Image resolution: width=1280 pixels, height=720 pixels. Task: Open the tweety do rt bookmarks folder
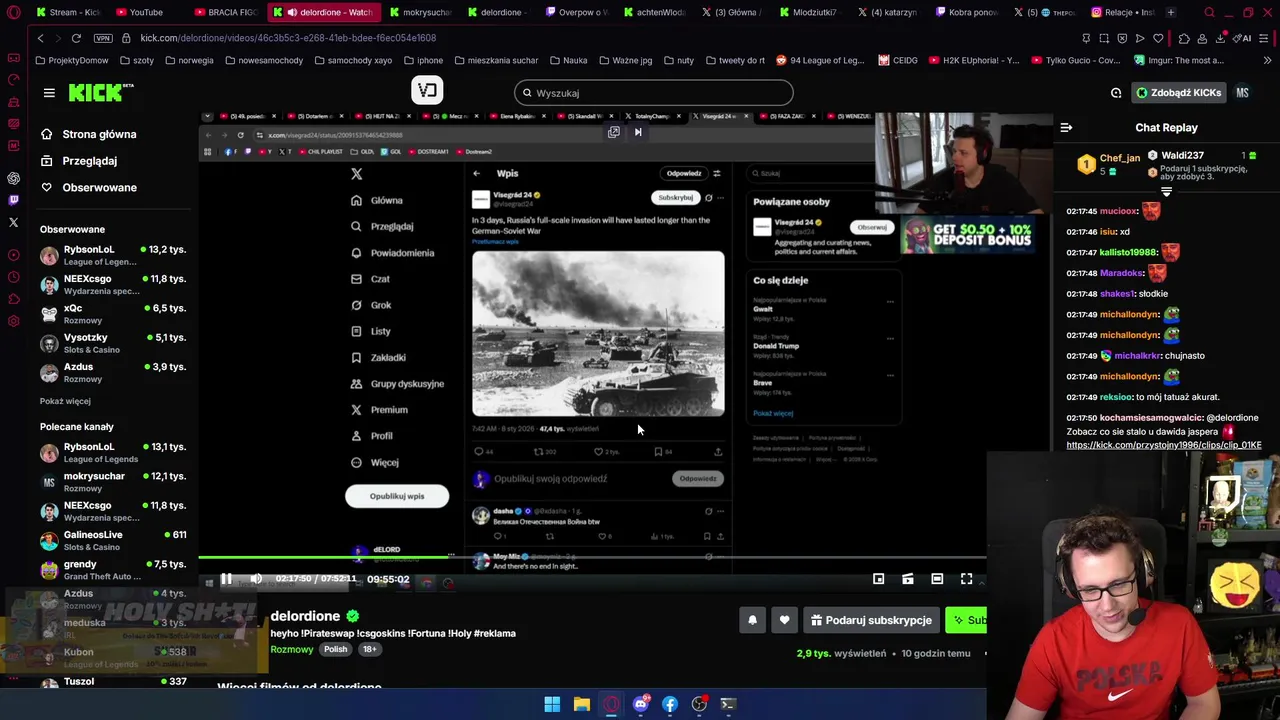pyautogui.click(x=734, y=60)
